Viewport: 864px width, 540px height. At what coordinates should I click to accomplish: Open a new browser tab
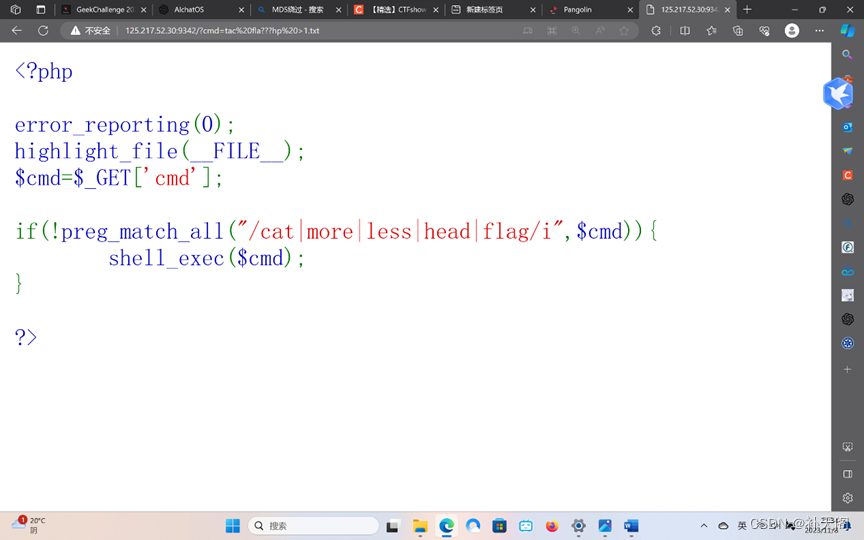(x=747, y=10)
